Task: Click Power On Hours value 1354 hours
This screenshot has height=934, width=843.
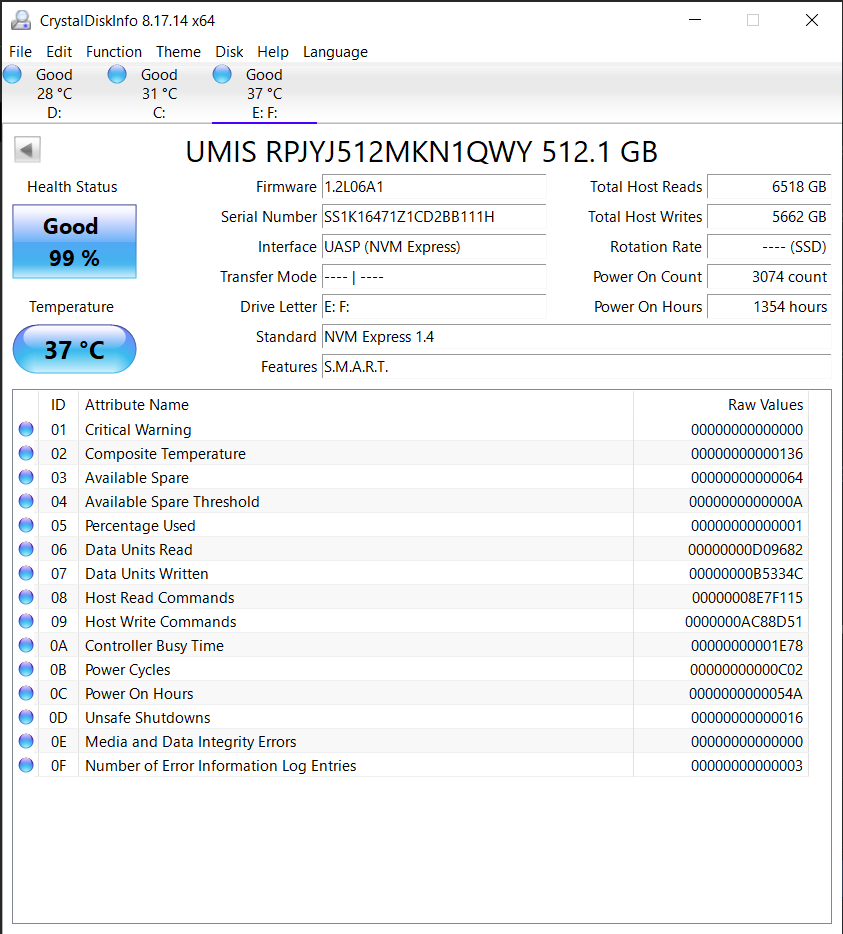Action: (x=769, y=307)
